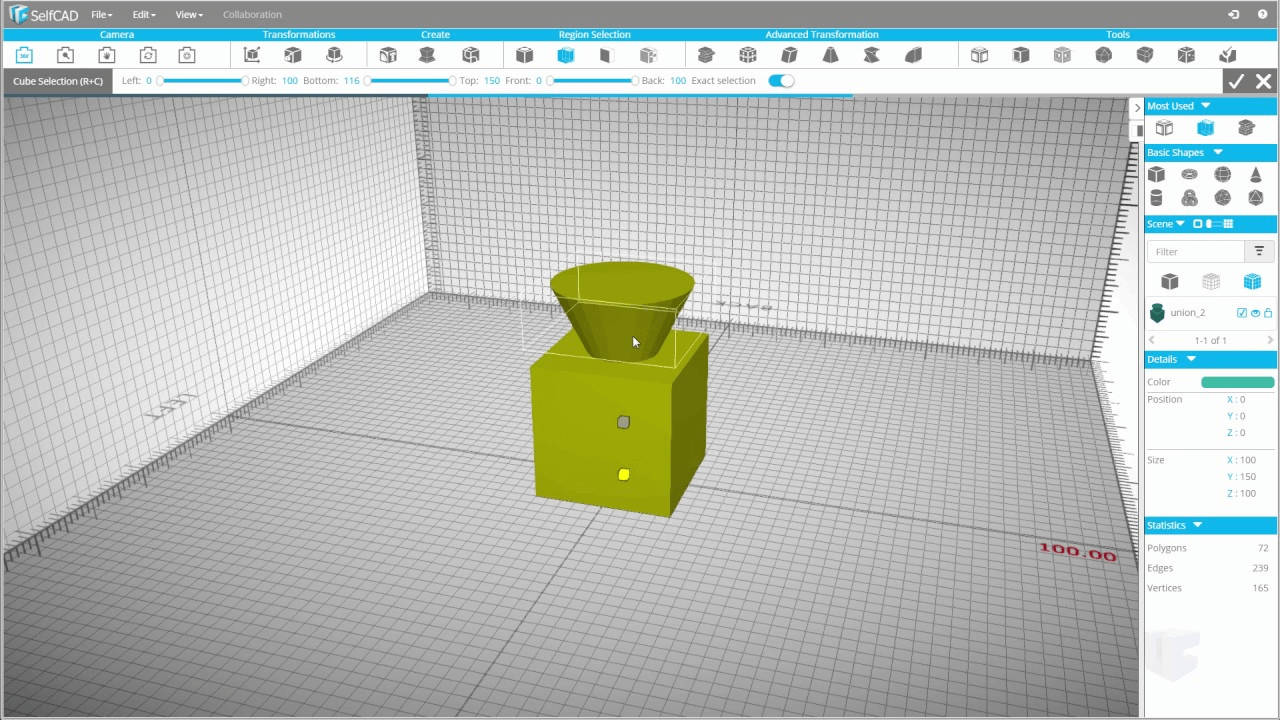The height and width of the screenshot is (720, 1280).
Task: Click the Polygons count 72
Action: point(1263,548)
